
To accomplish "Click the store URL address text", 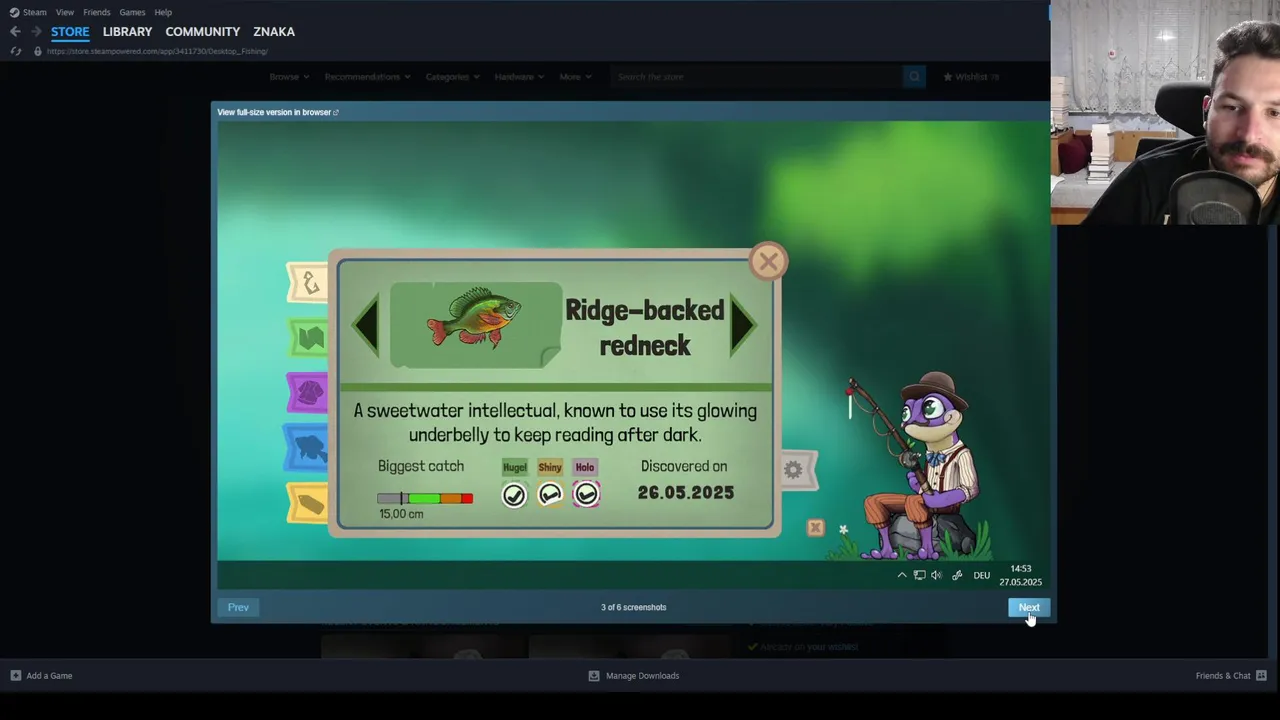I will pos(157,51).
